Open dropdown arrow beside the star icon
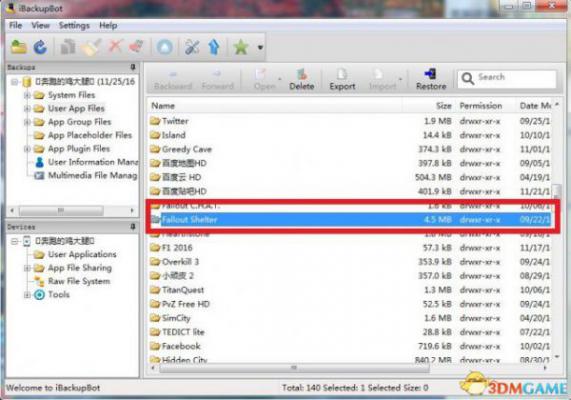 260,47
